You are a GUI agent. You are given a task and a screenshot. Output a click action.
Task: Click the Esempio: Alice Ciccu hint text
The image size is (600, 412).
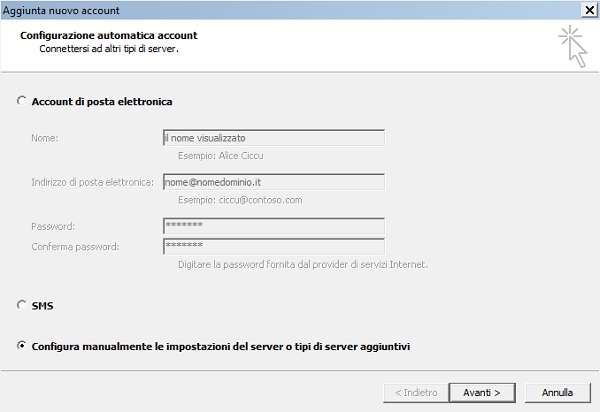221,156
